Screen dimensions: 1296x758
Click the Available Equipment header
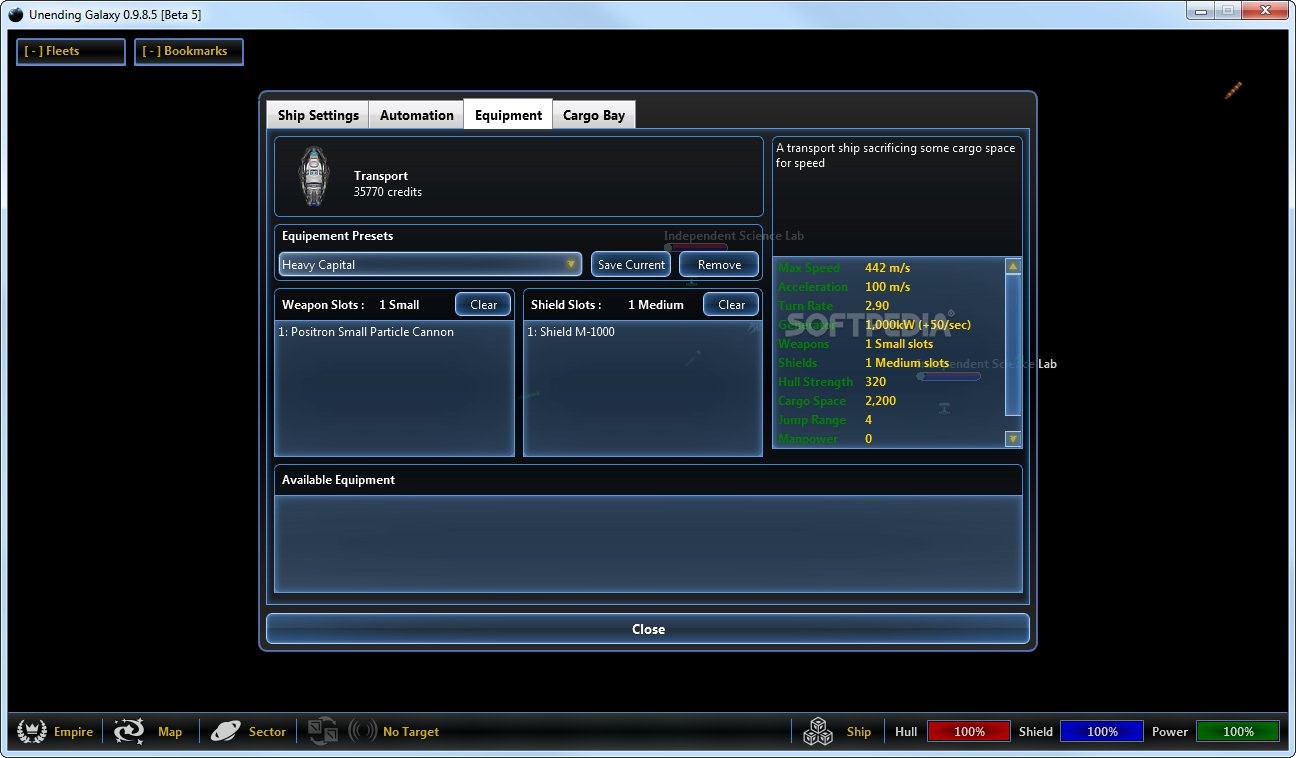coord(338,480)
